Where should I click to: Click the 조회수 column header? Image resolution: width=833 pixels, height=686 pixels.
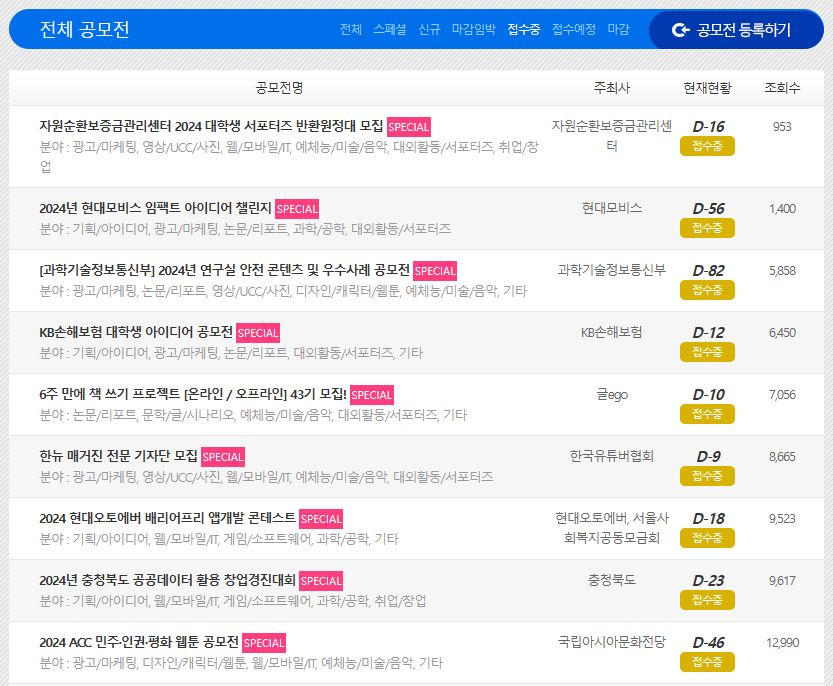tap(782, 88)
